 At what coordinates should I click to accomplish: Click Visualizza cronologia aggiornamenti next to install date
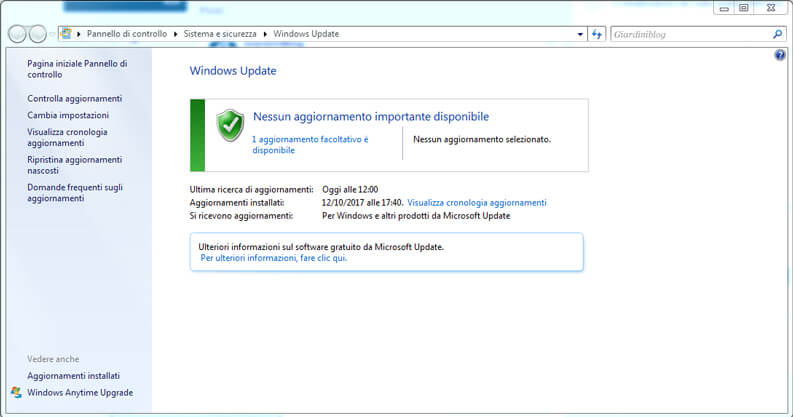[x=477, y=203]
